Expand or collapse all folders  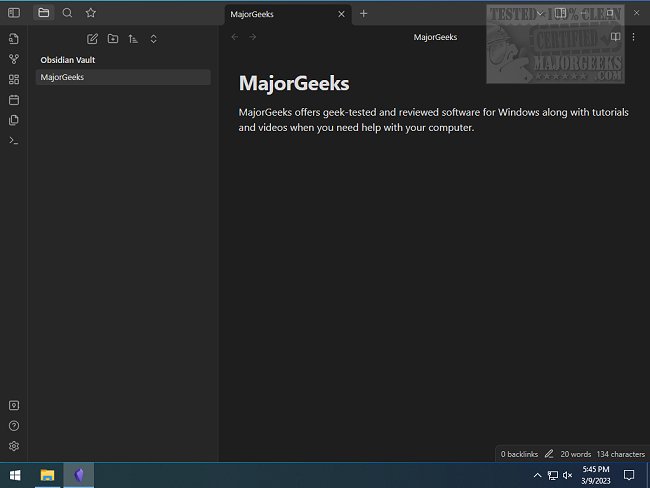[x=153, y=39]
